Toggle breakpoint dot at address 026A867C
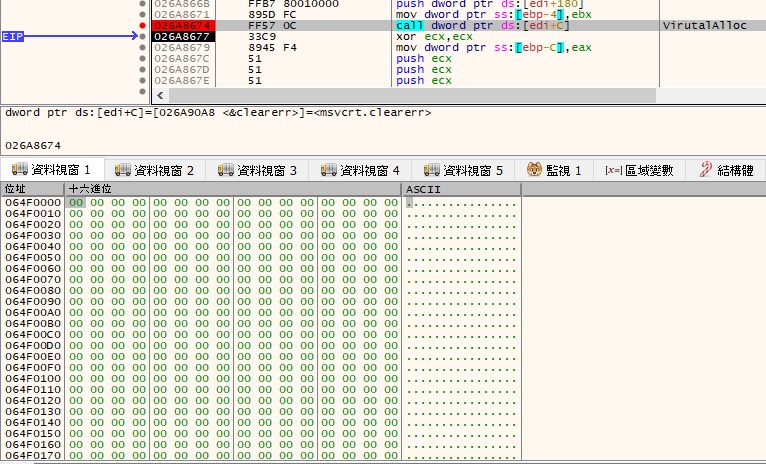The image size is (766, 464). coord(142,59)
